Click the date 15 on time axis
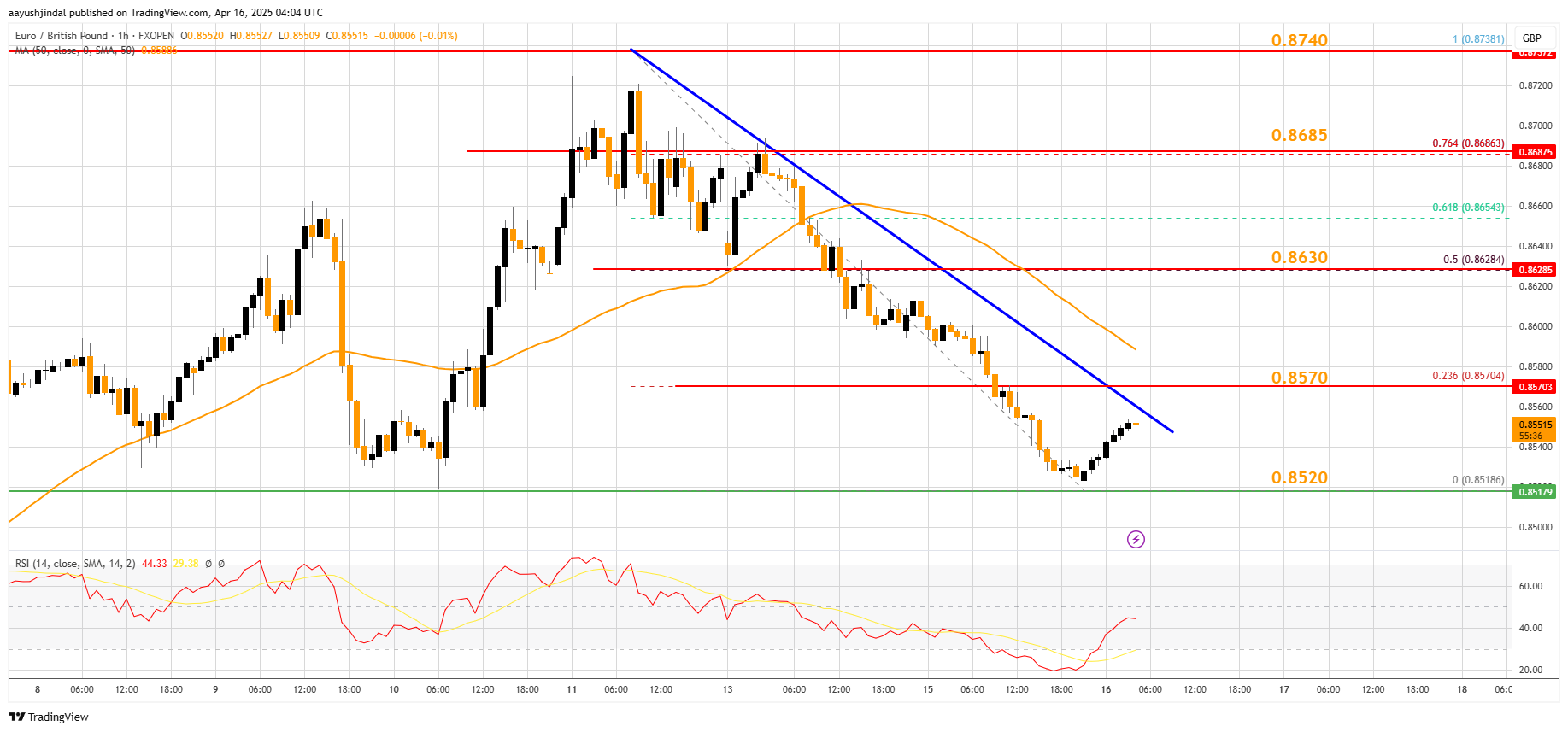 click(x=928, y=689)
